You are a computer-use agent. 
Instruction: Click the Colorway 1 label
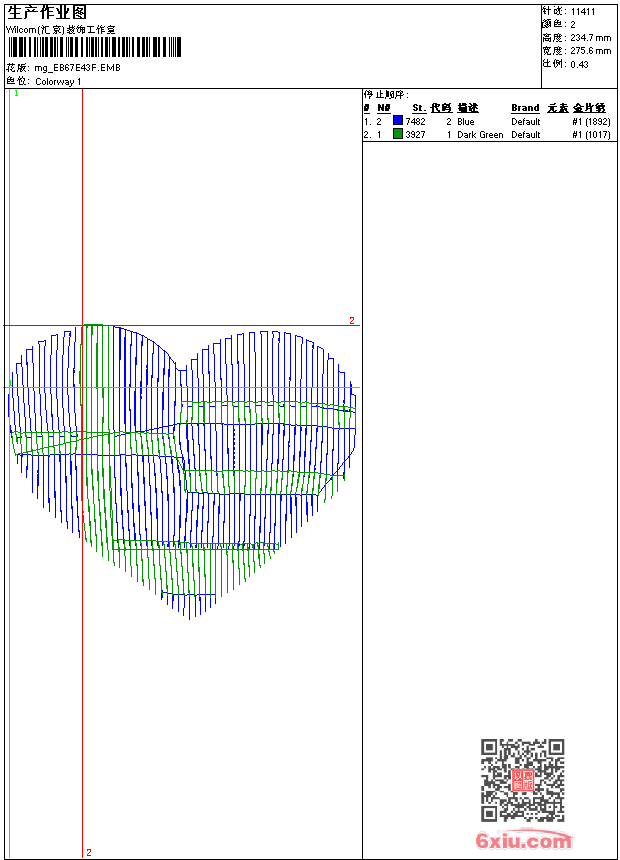[58, 81]
